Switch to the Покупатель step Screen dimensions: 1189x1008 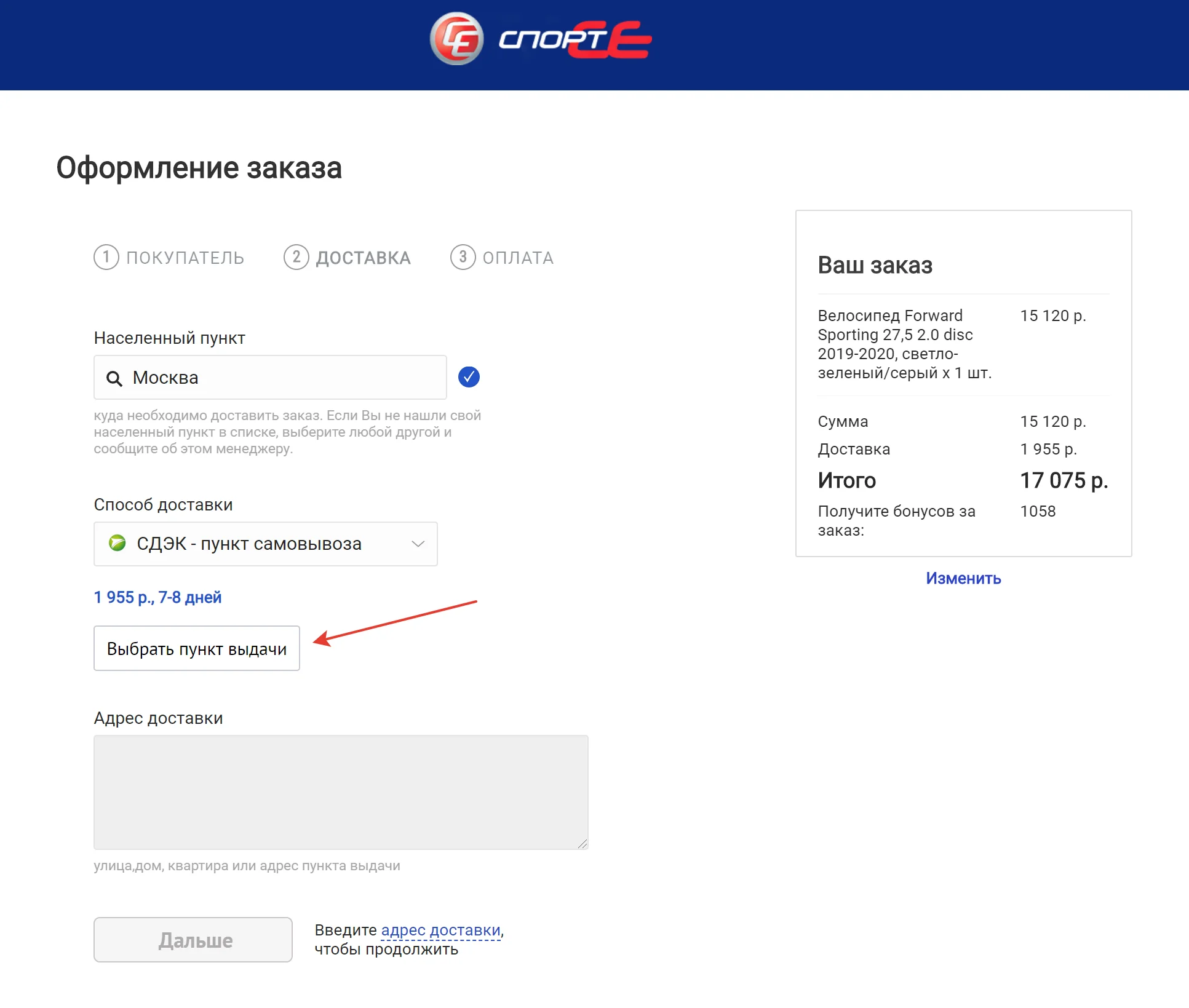[185, 258]
